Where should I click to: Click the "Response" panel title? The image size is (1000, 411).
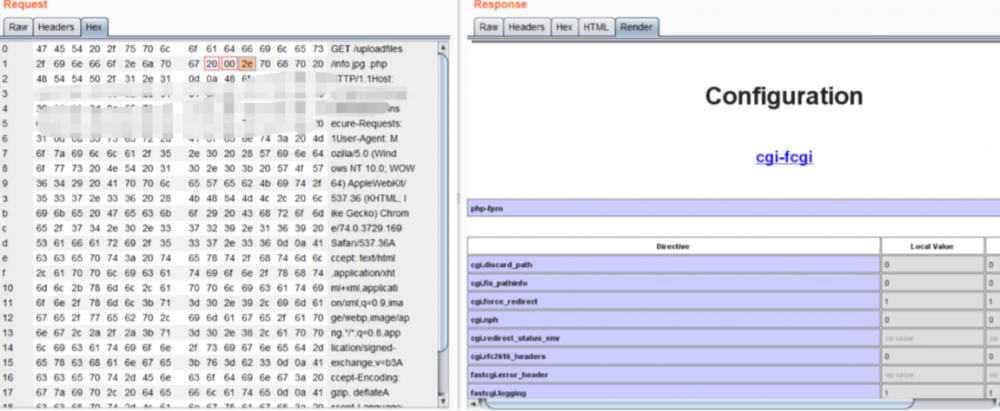pyautogui.click(x=501, y=5)
